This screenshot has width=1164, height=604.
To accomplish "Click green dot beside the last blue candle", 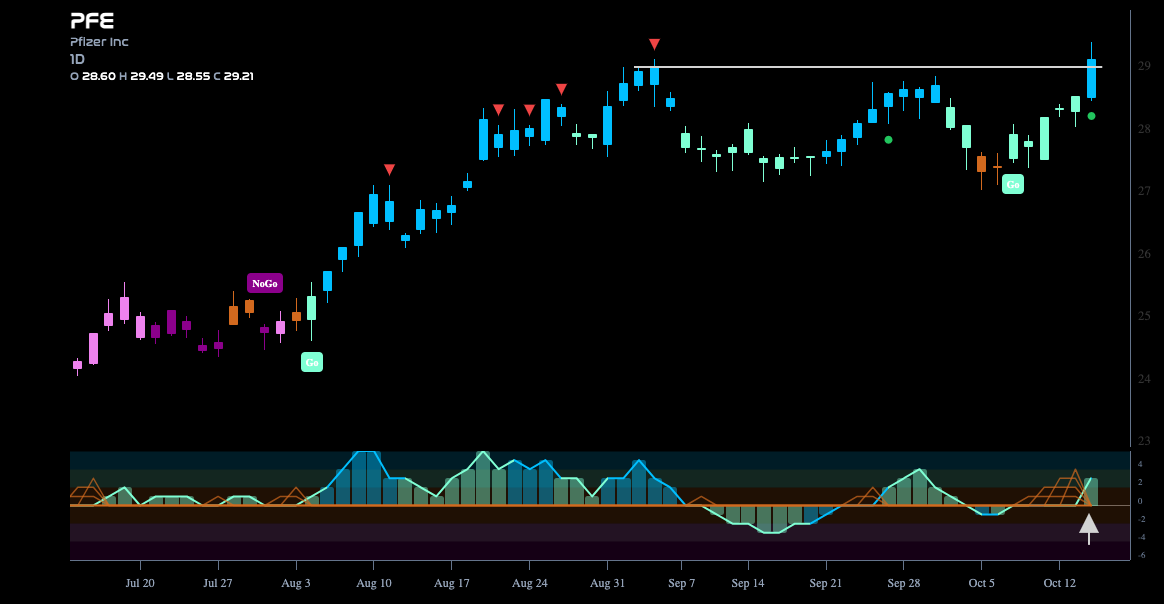I will [x=1091, y=116].
